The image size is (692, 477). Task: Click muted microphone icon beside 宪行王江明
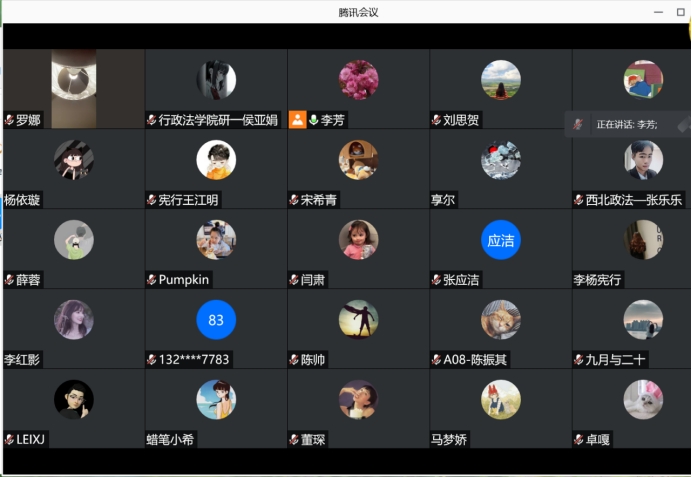pyautogui.click(x=152, y=200)
